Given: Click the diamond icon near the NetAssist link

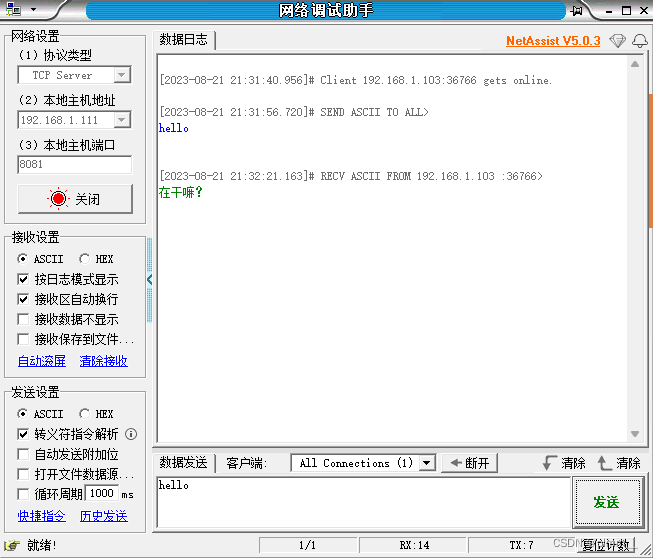Looking at the screenshot, I should point(617,40).
